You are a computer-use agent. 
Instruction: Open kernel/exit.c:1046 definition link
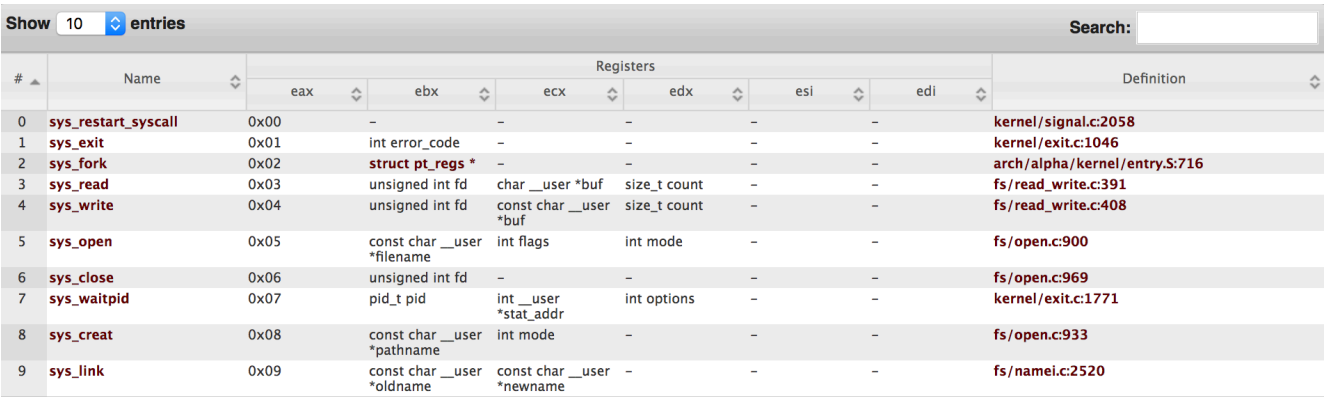[x=1056, y=143]
